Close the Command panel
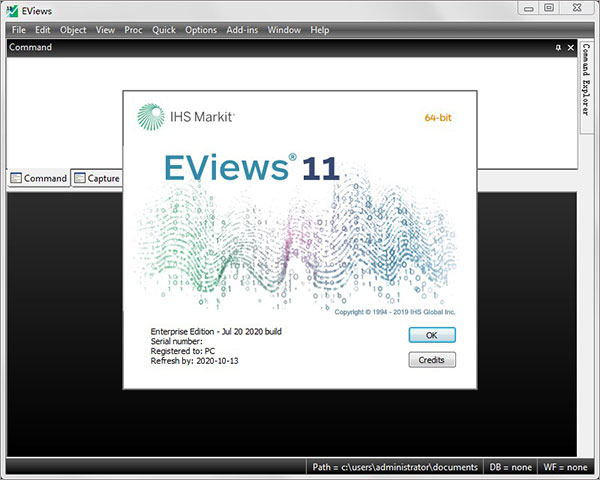 click(x=571, y=47)
